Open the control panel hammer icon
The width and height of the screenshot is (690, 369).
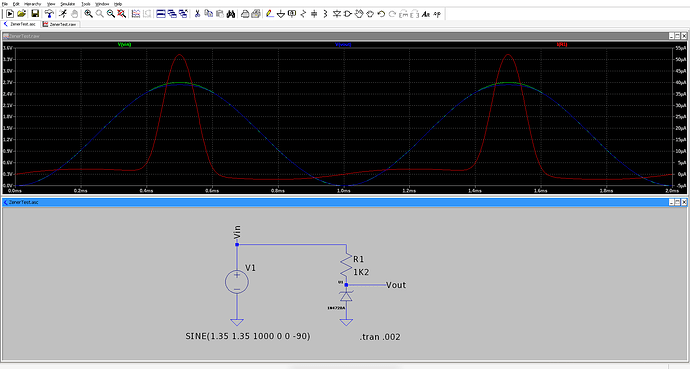click(x=49, y=14)
